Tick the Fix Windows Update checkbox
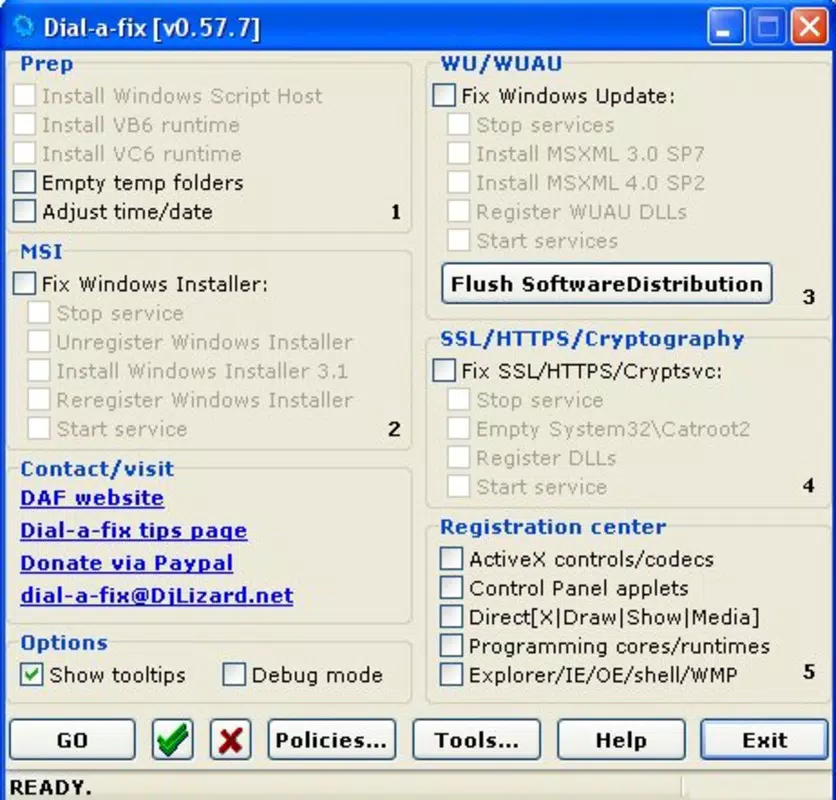Screen dimensions: 836x800 pos(444,95)
